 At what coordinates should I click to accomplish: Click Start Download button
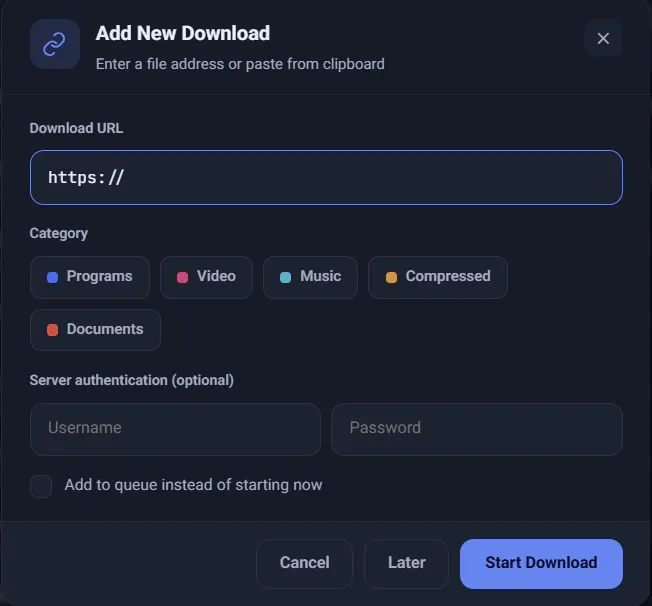(x=541, y=564)
